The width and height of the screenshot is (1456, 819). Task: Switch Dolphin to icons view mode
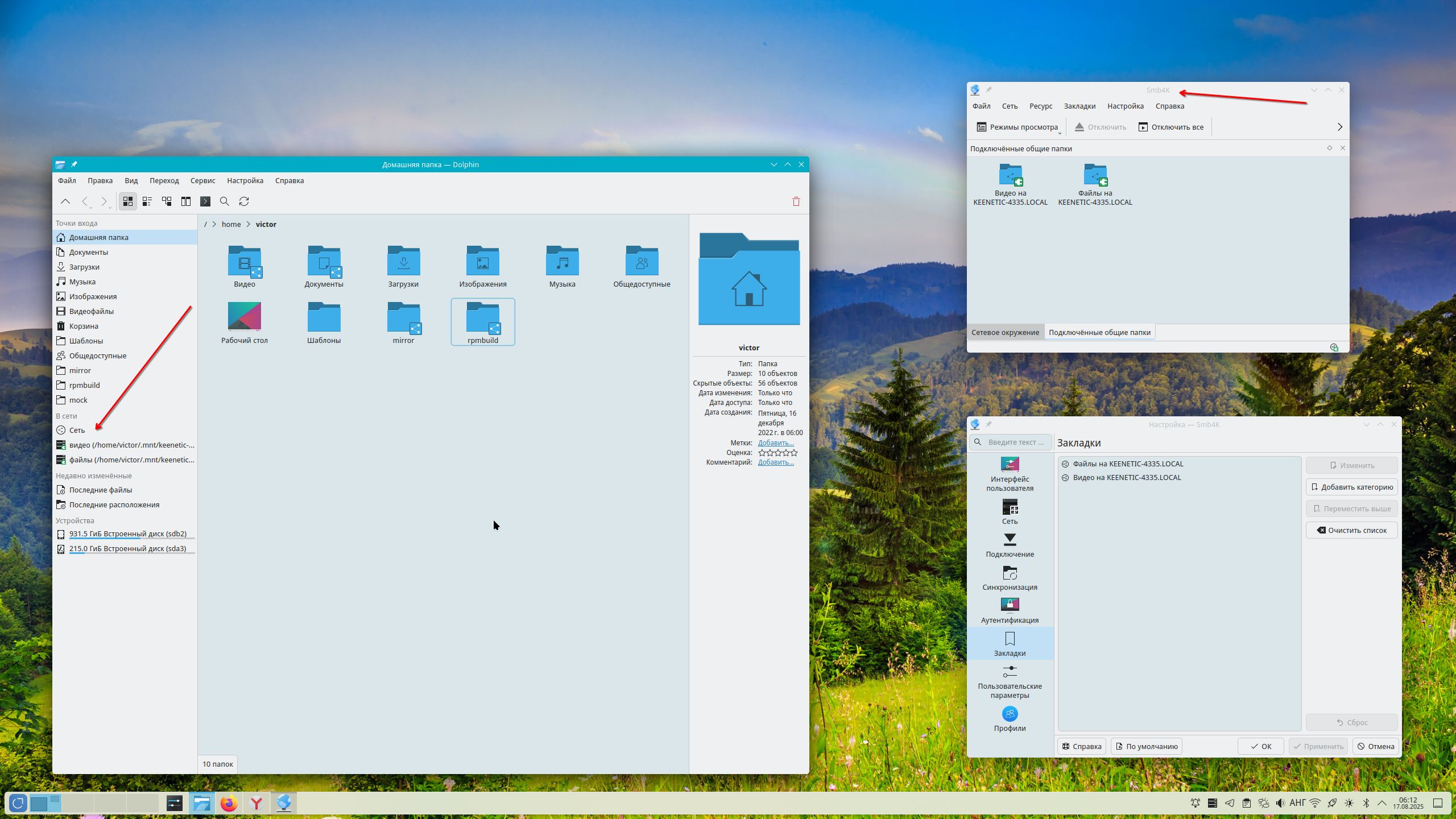128,201
